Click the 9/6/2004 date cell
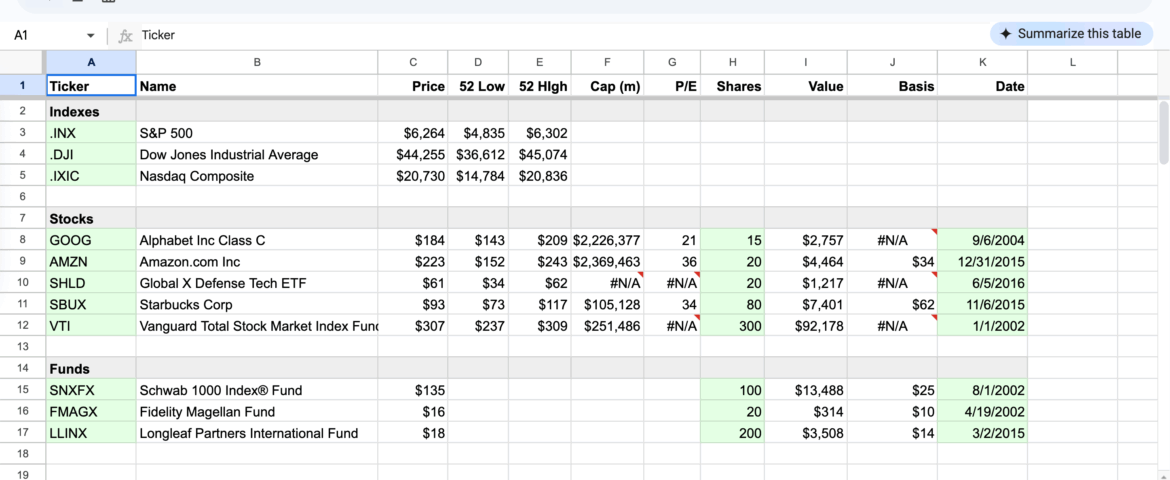 (983, 240)
